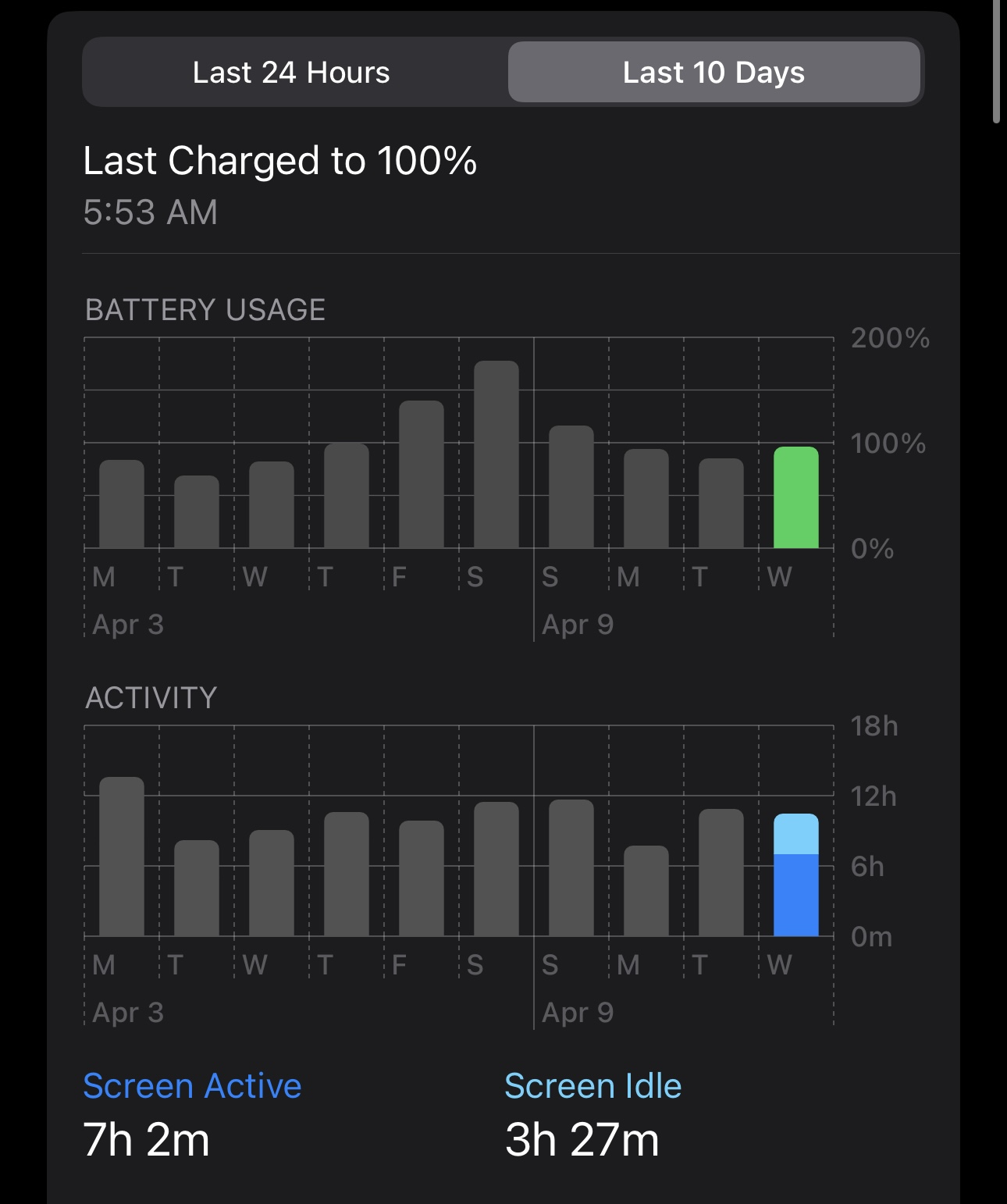
Task: Tap the Apr 9 Sunday activity bar
Action: 571,868
